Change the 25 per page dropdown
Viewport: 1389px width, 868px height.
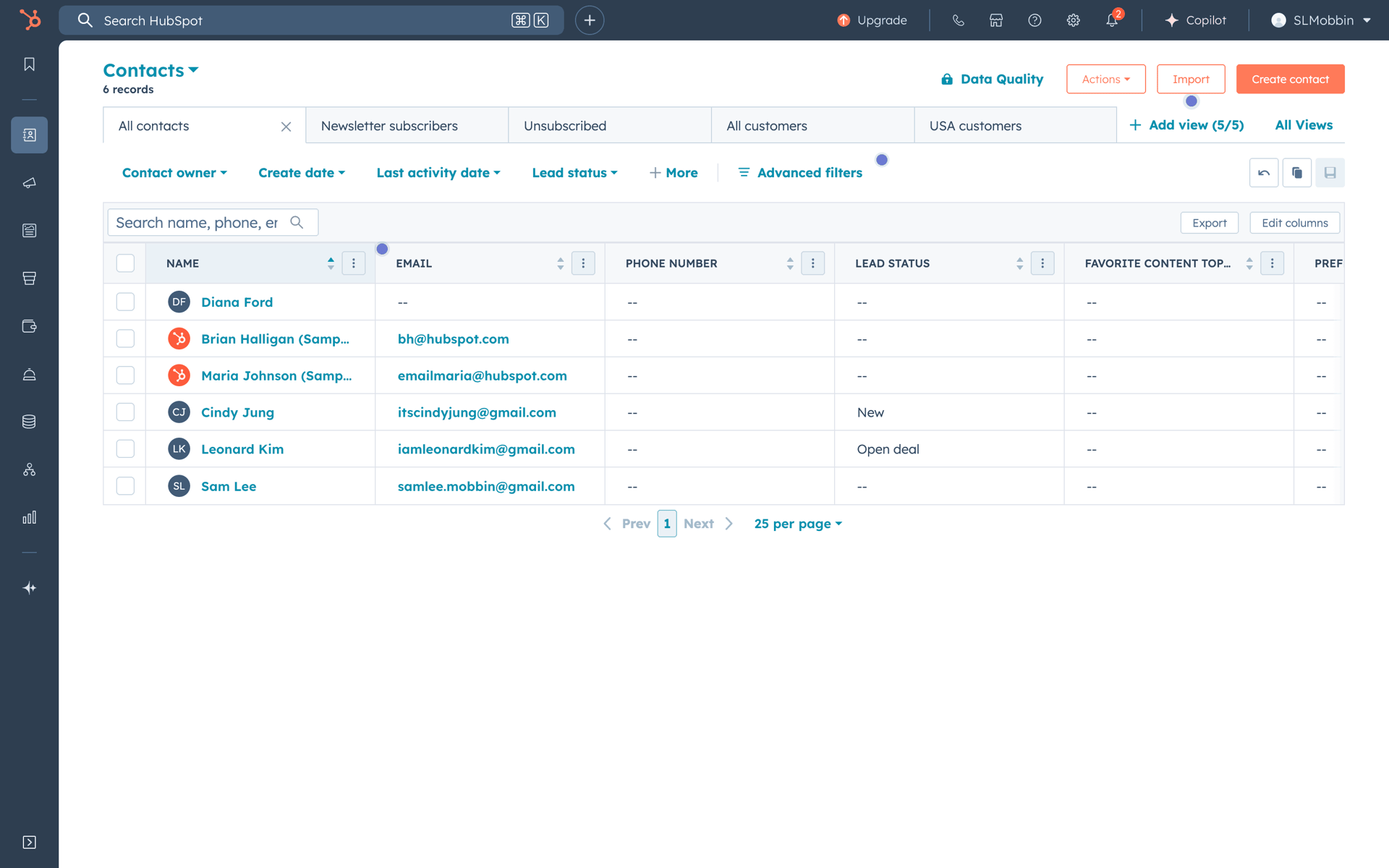click(798, 524)
